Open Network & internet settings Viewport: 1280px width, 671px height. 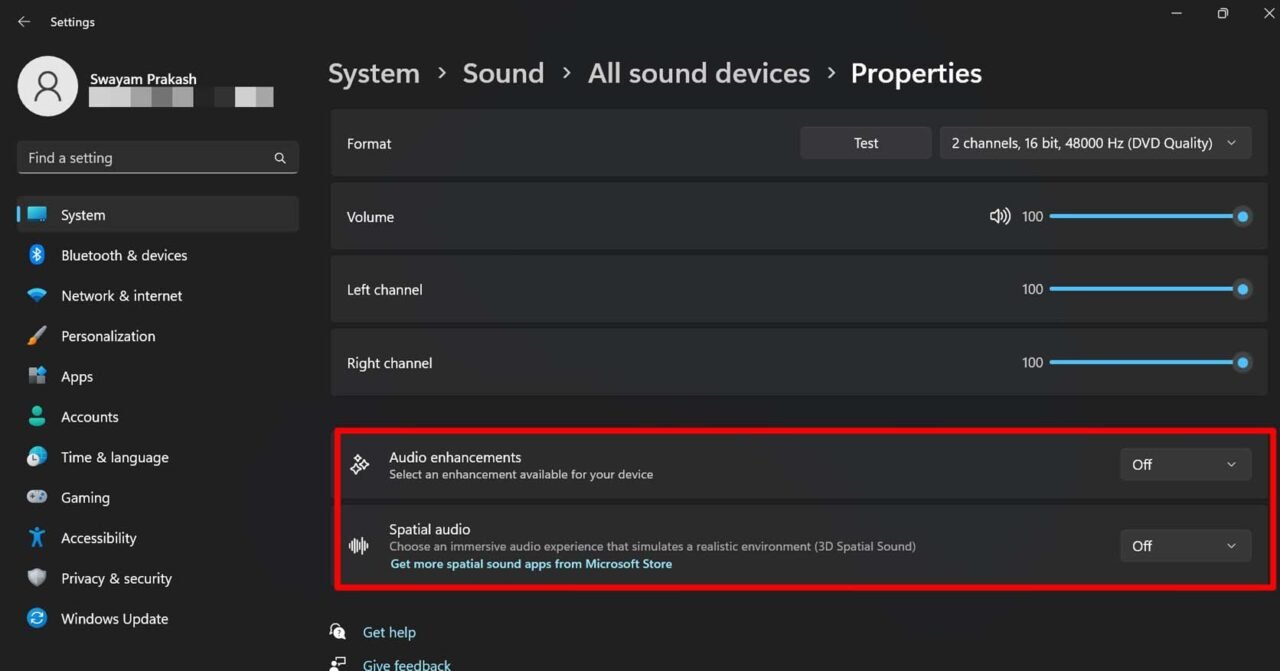coord(121,295)
